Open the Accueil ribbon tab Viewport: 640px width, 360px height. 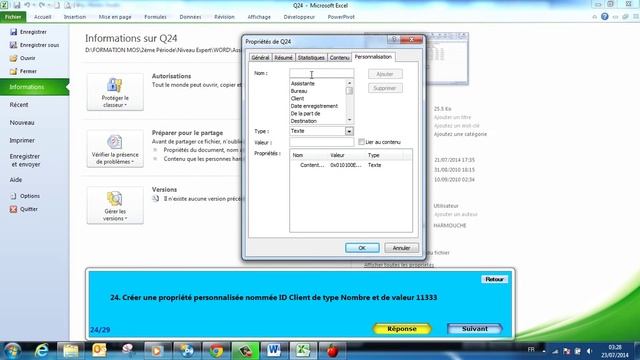pyautogui.click(x=42, y=17)
